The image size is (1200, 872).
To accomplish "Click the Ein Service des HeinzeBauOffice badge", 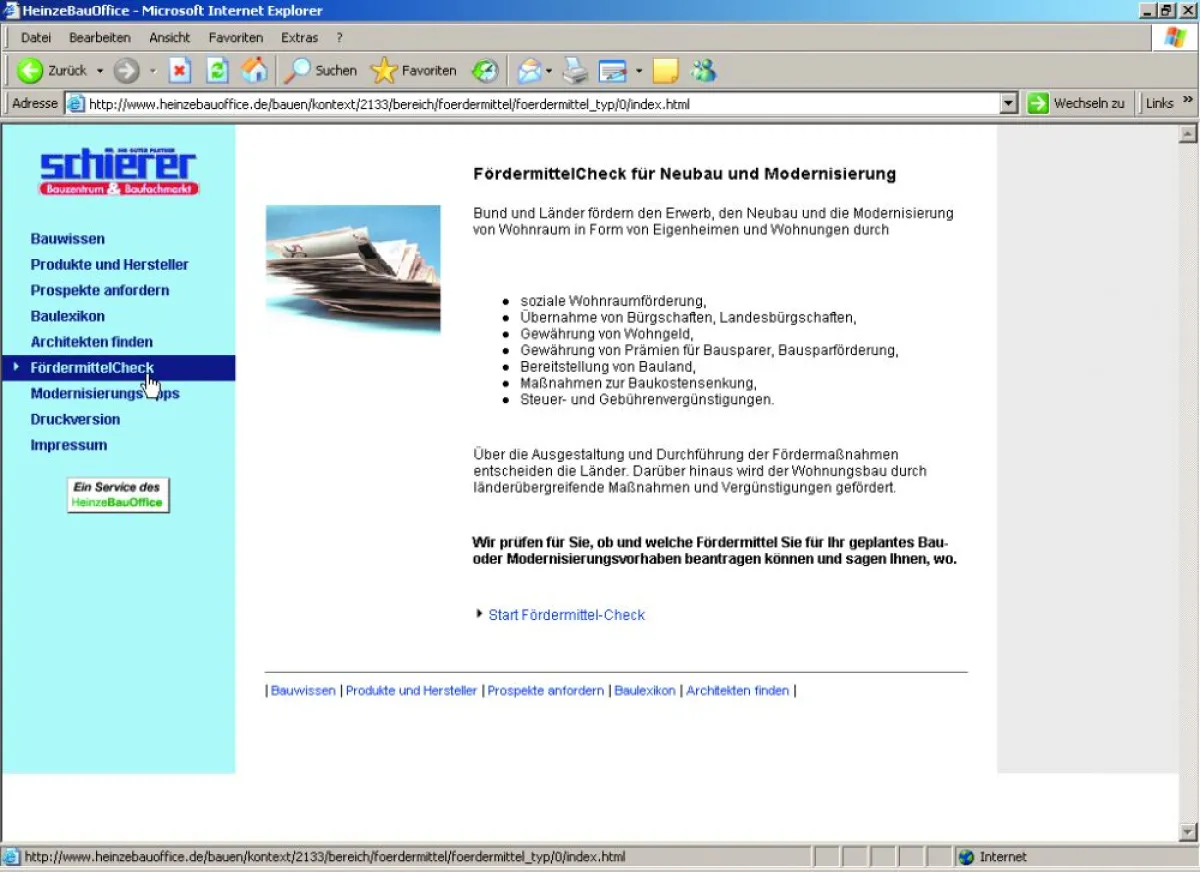I will coord(118,495).
